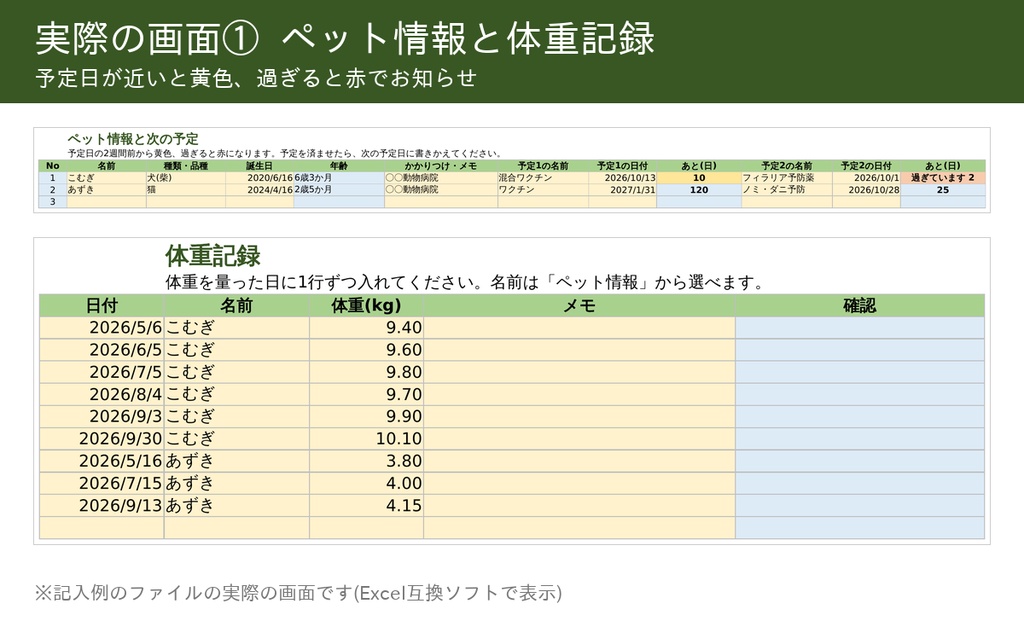1024x621 pixels.
Task: Click the date cell 2026/9/3
Action: (x=101, y=417)
